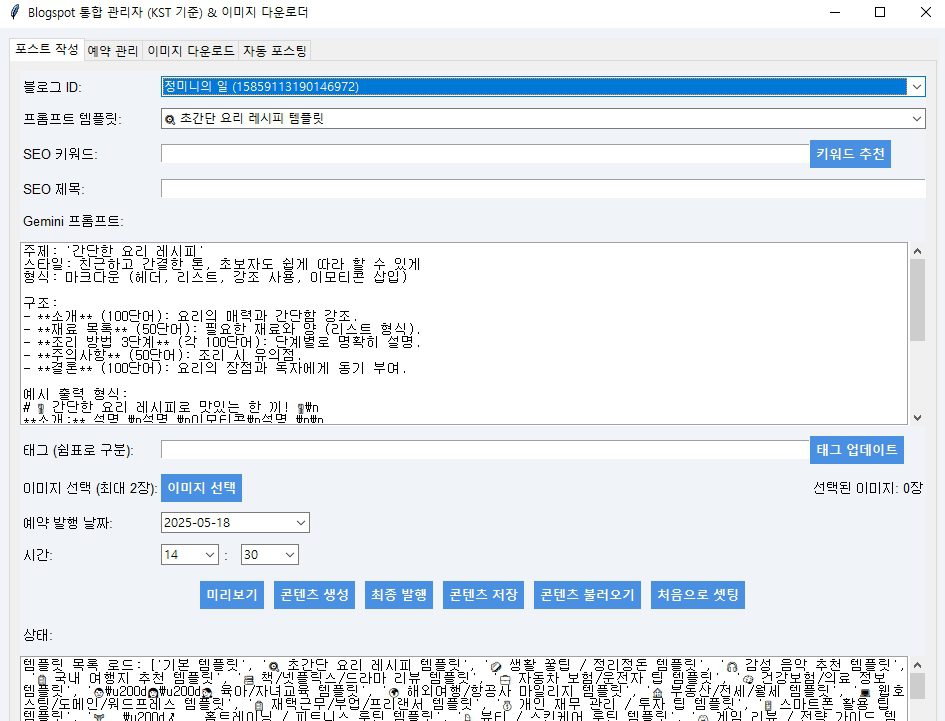Select the 정미니의 일 blog ID combo box

click(542, 87)
